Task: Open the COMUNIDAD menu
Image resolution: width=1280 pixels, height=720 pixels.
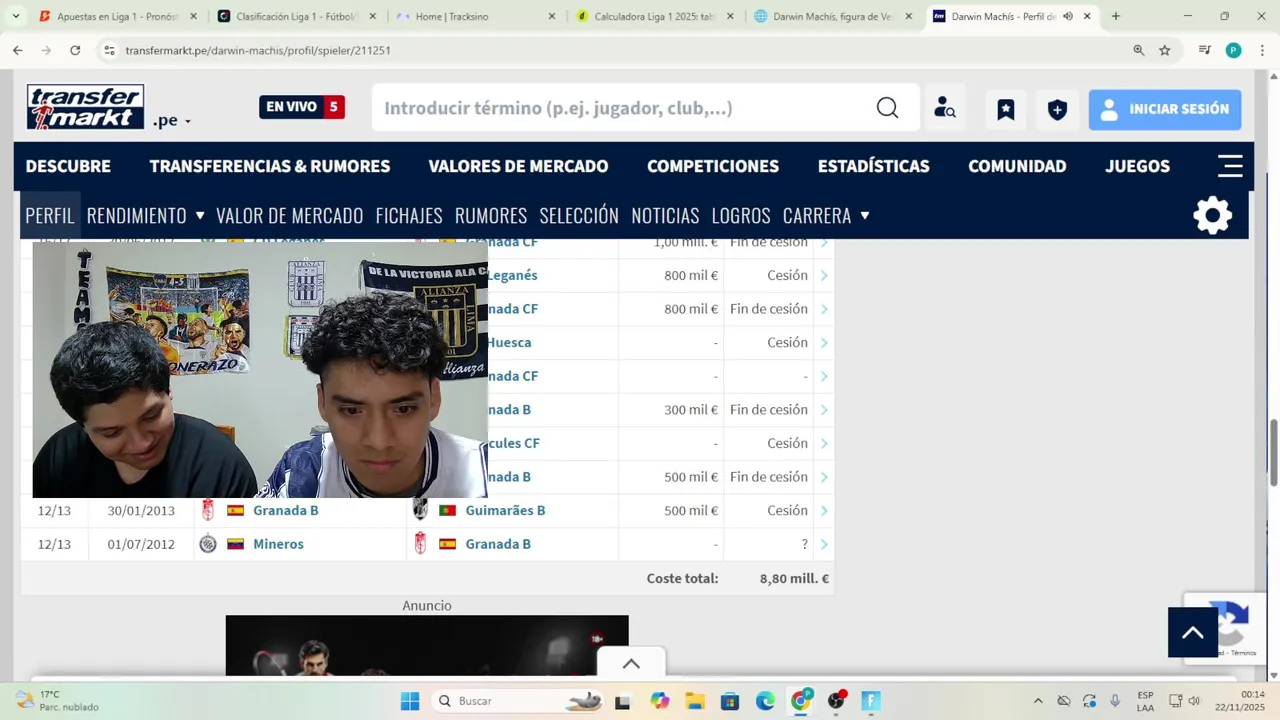Action: 1017,166
